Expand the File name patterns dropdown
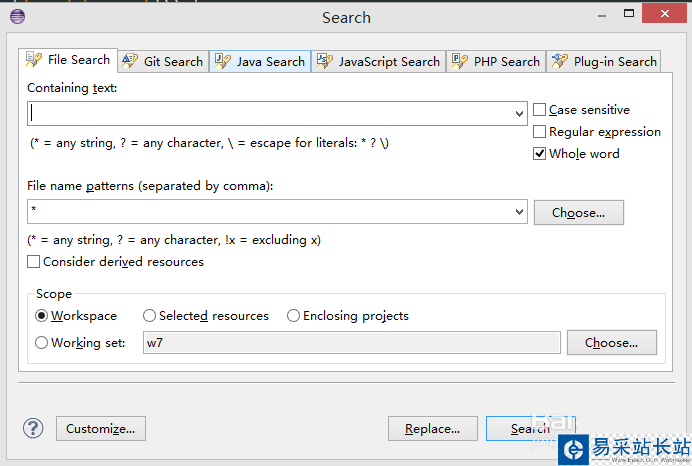The image size is (692, 466). (519, 212)
